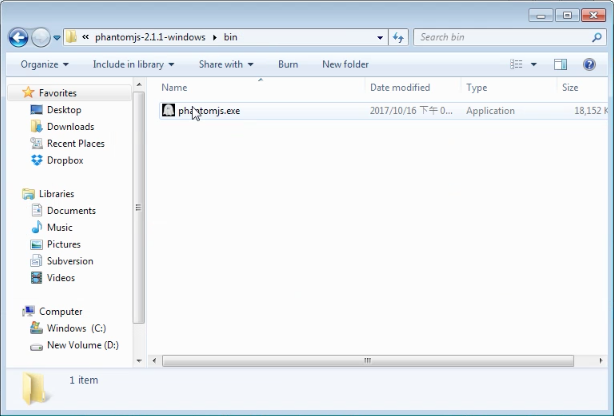Open Downloads in the navigation pane
Viewport: 614px width, 416px height.
70,127
